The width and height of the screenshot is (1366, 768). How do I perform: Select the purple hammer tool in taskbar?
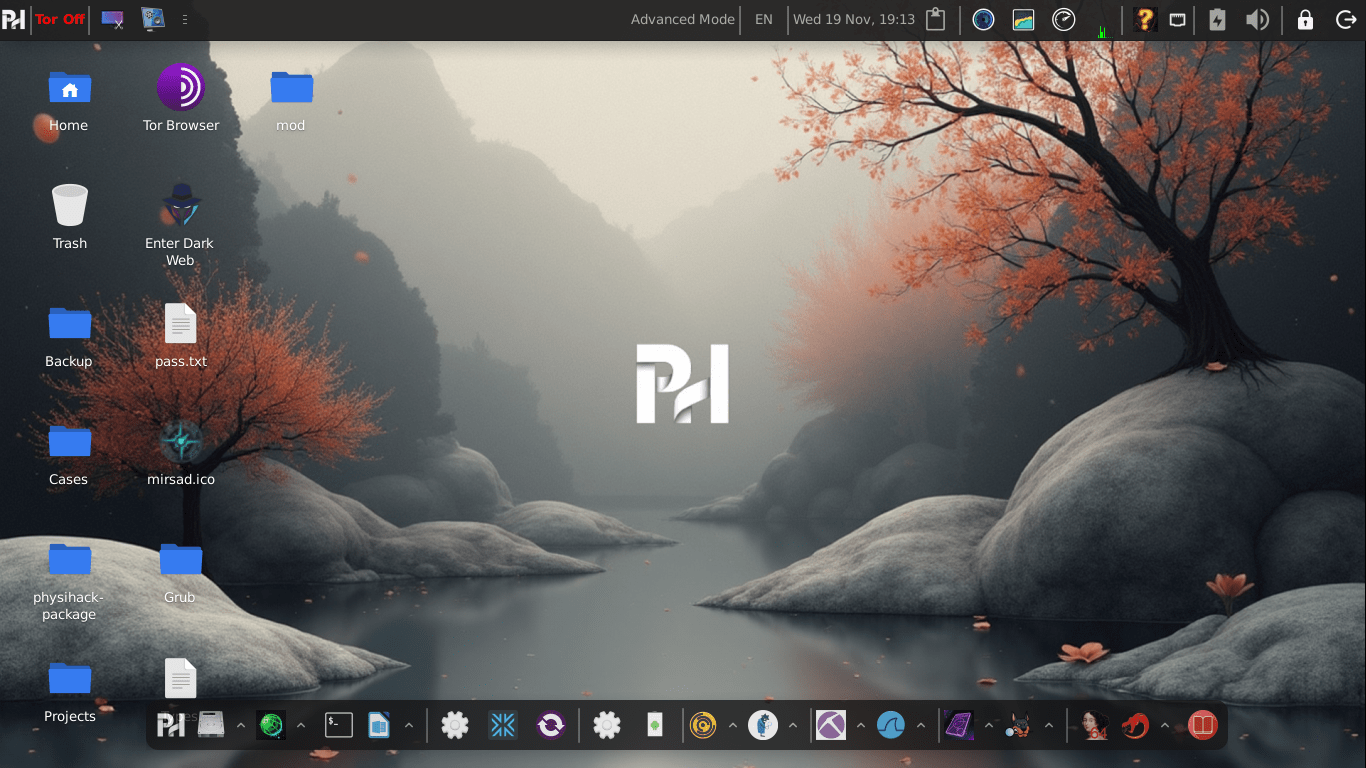pos(830,724)
